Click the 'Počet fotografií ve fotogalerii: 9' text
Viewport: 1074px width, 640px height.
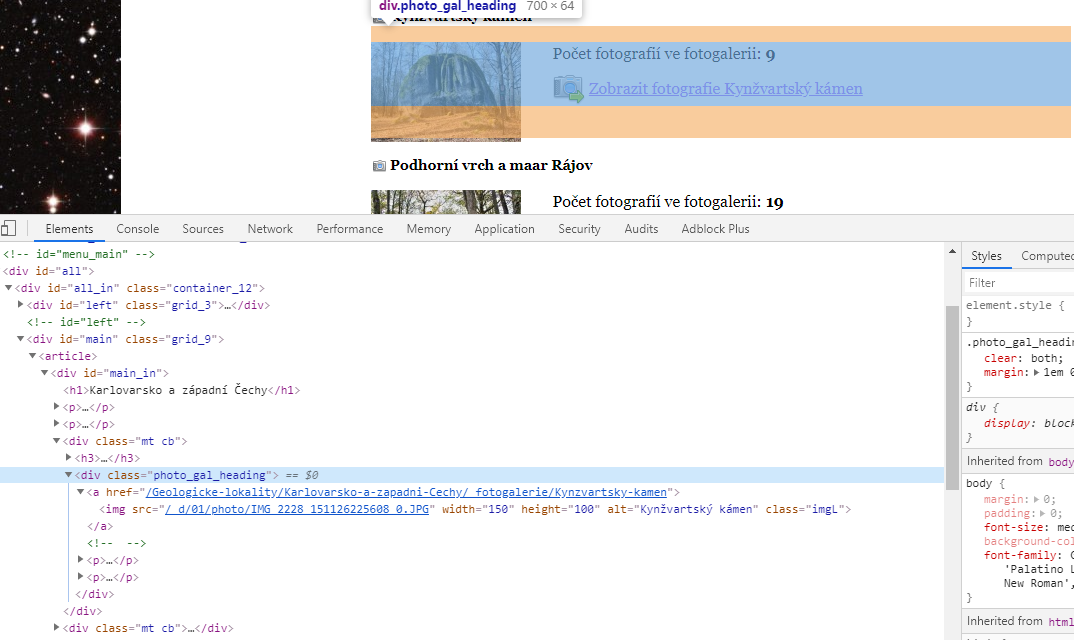[664, 54]
